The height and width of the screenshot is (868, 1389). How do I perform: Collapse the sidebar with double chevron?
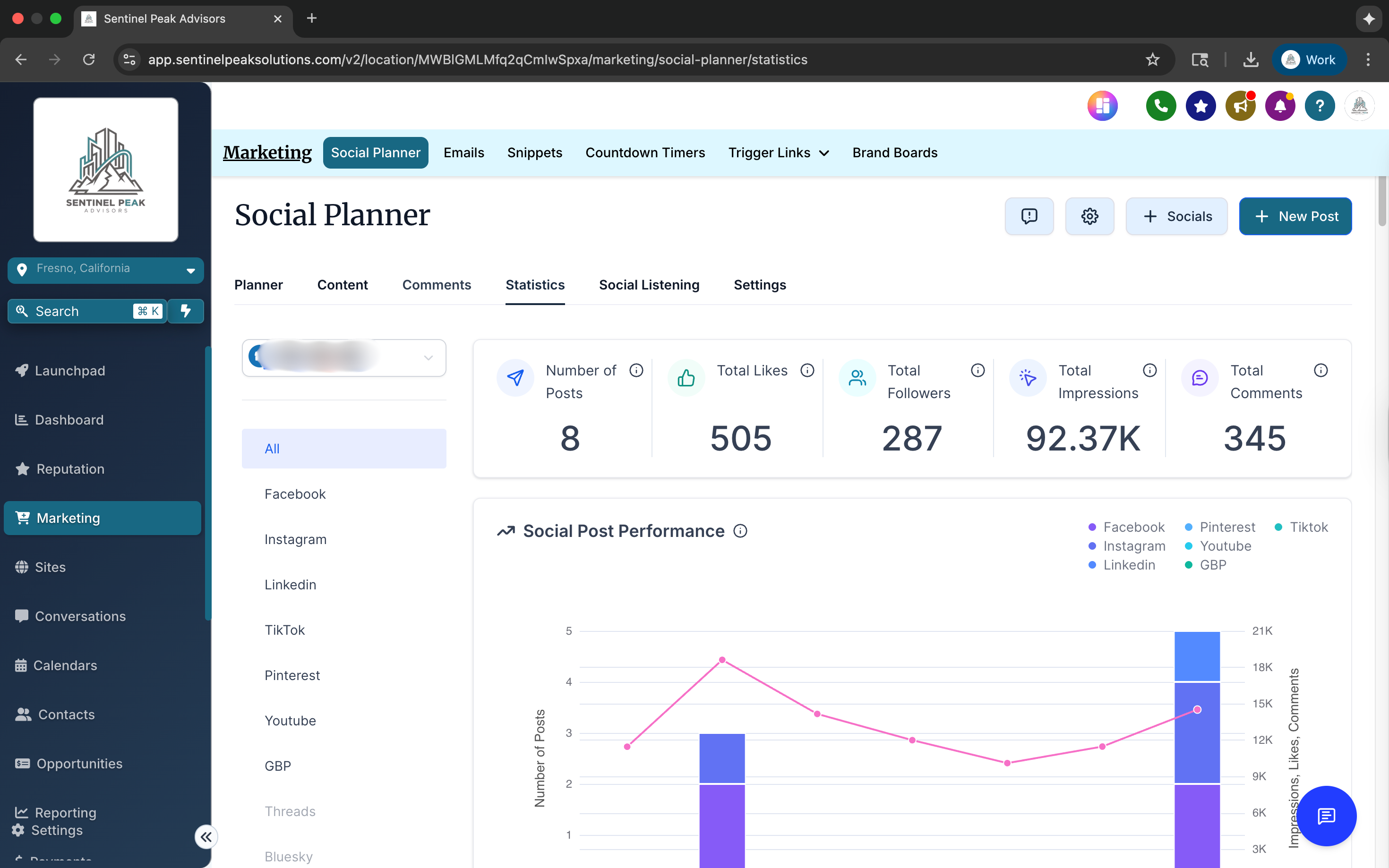pyautogui.click(x=206, y=836)
